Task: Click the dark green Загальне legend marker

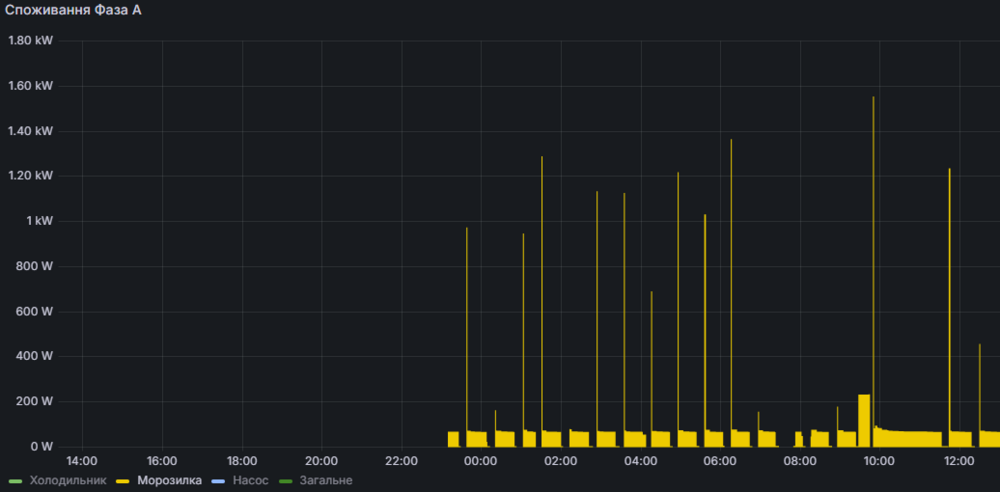Action: (x=286, y=481)
